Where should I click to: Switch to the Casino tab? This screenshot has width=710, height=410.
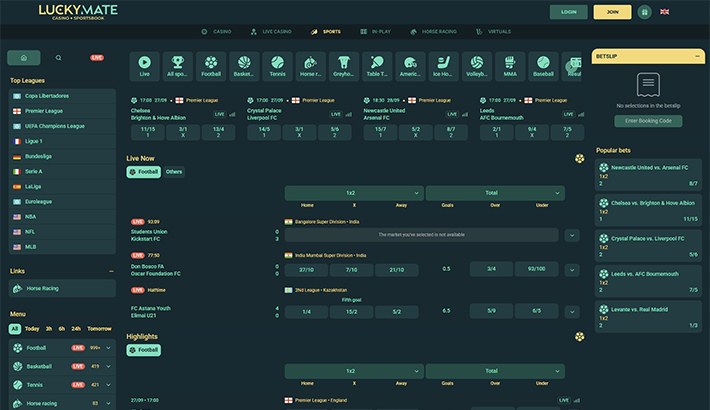[x=216, y=32]
